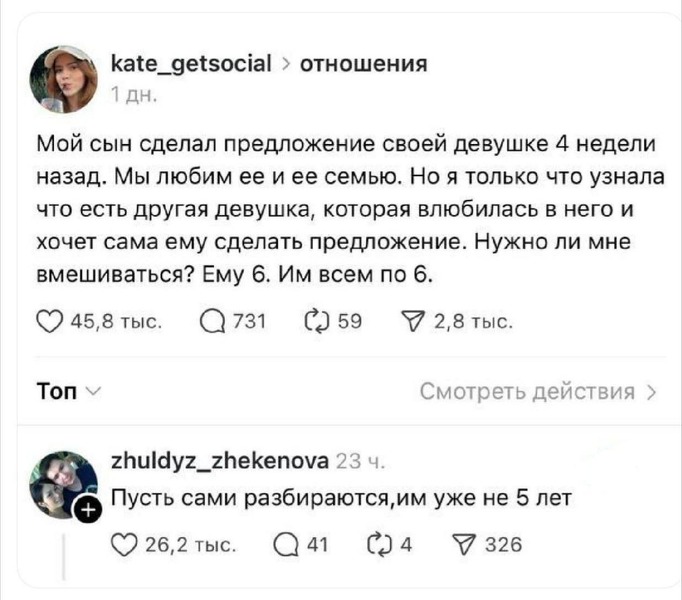Image resolution: width=682 pixels, height=600 pixels.
Task: Click the reply text 'Пусть сами разбираются'
Action: pyautogui.click(x=232, y=497)
